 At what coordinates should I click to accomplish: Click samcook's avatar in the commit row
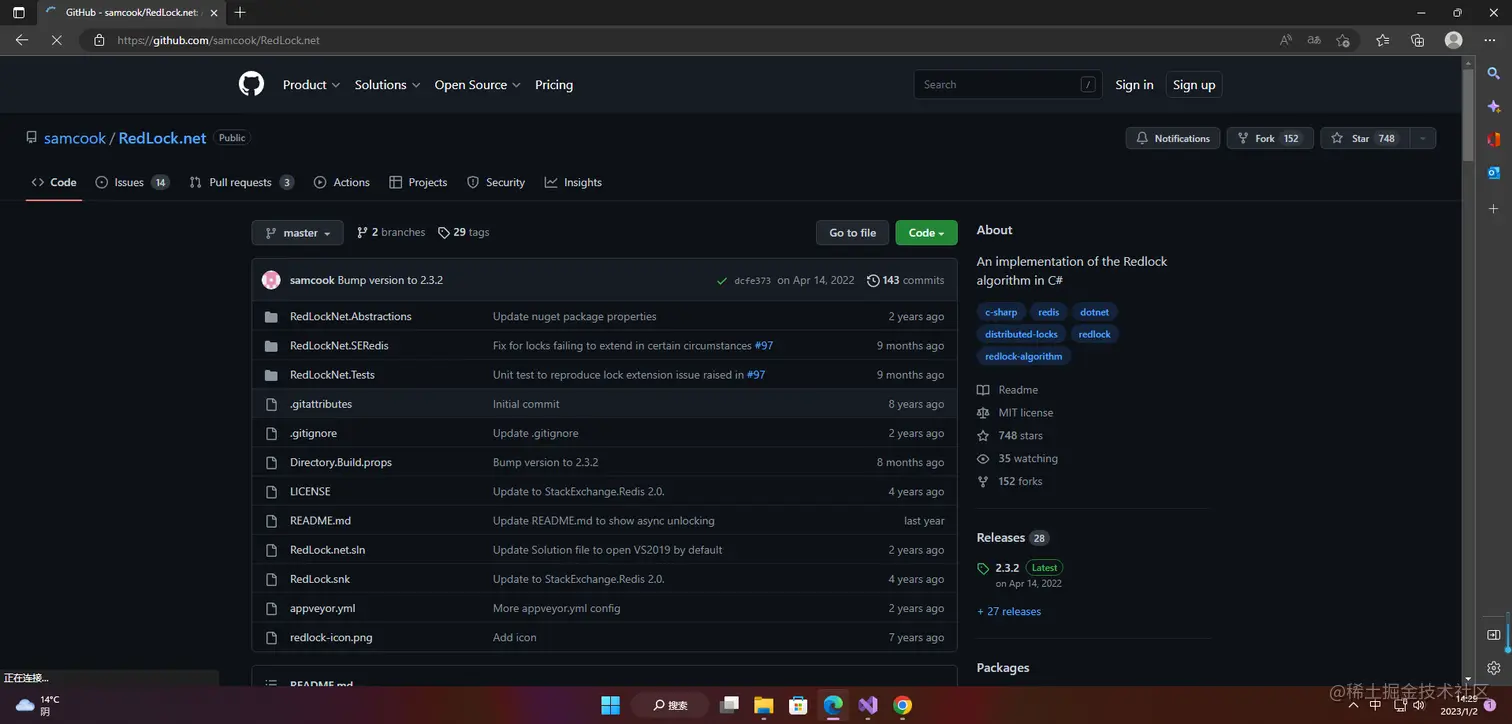271,280
